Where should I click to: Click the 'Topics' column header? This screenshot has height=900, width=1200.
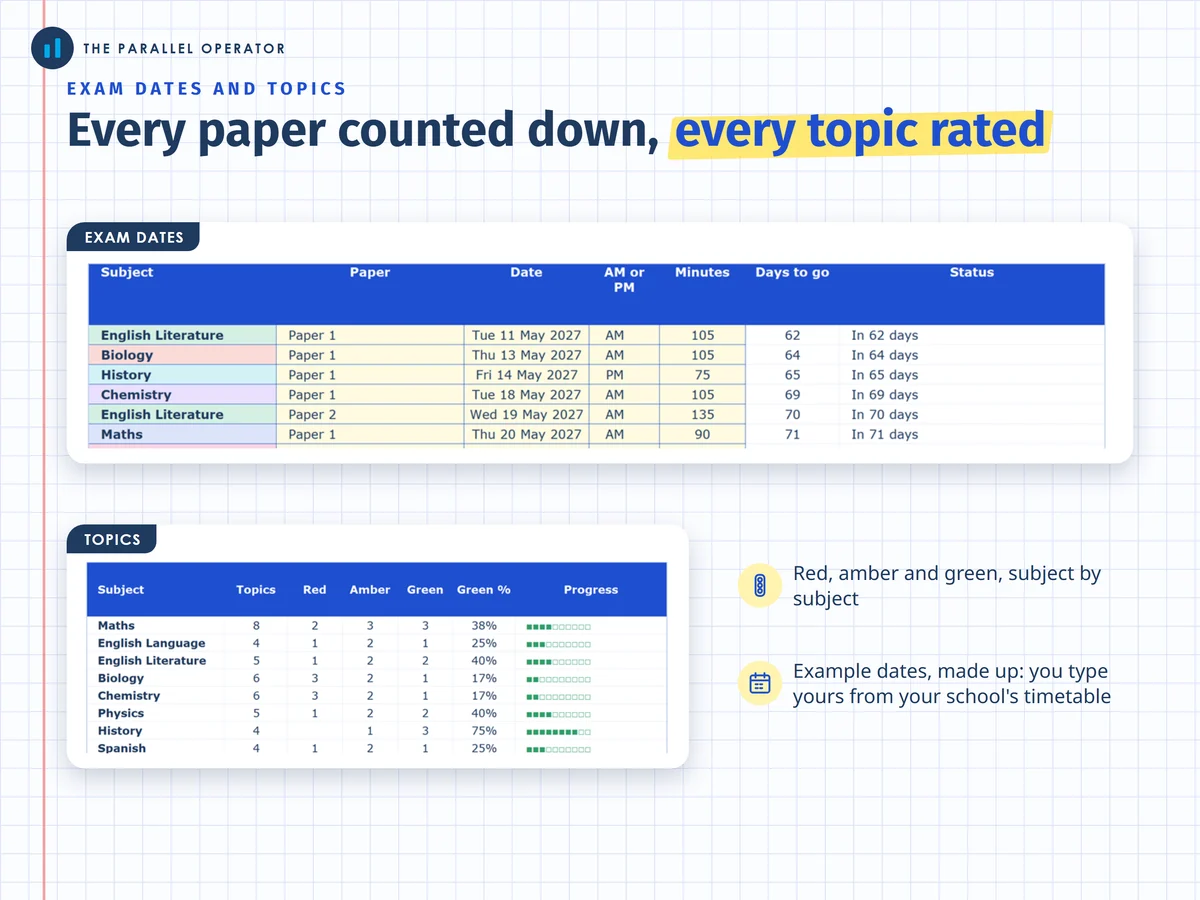(256, 590)
